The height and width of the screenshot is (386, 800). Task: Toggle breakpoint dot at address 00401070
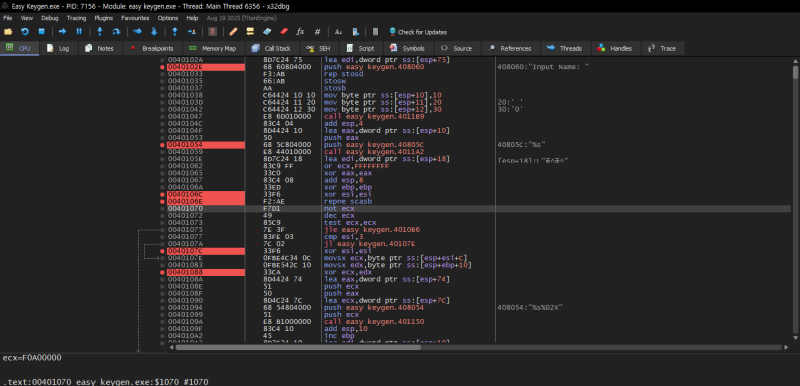point(163,209)
